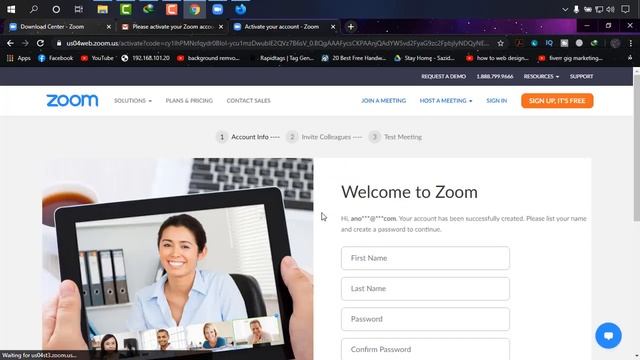Screen dimensions: 640x360
Task: Focus the Confirm Password field
Action: (425, 349)
